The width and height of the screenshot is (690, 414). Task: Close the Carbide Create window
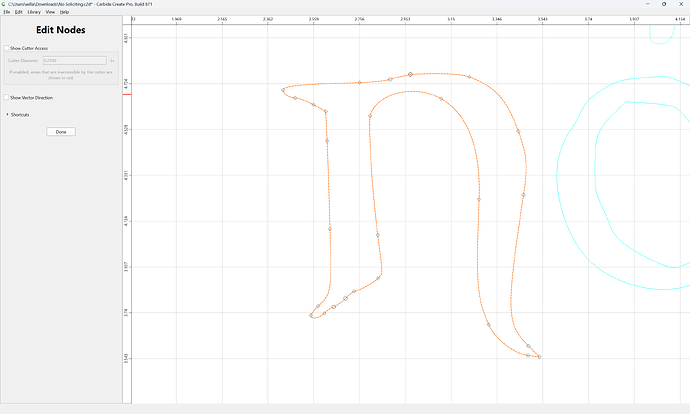tap(681, 4)
